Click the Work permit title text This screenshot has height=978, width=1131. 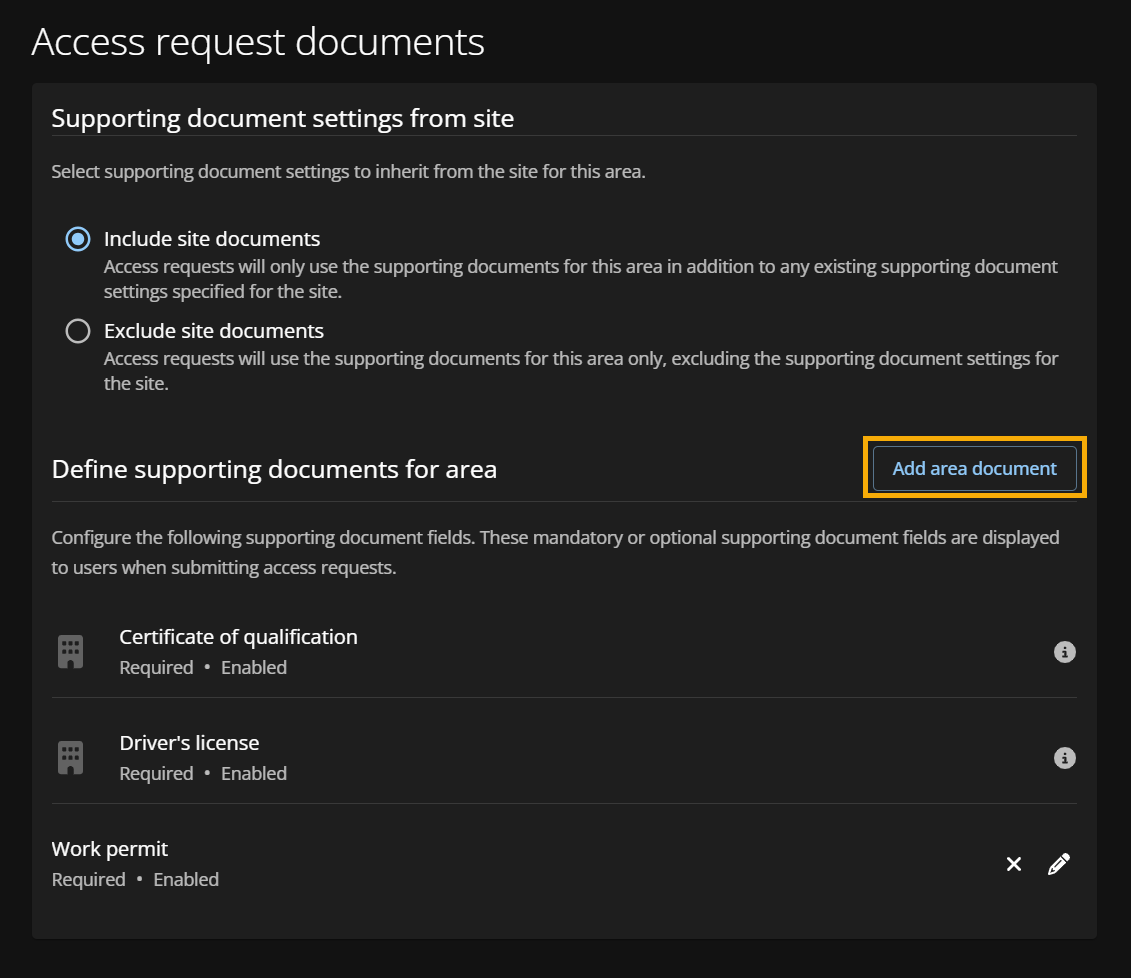110,848
